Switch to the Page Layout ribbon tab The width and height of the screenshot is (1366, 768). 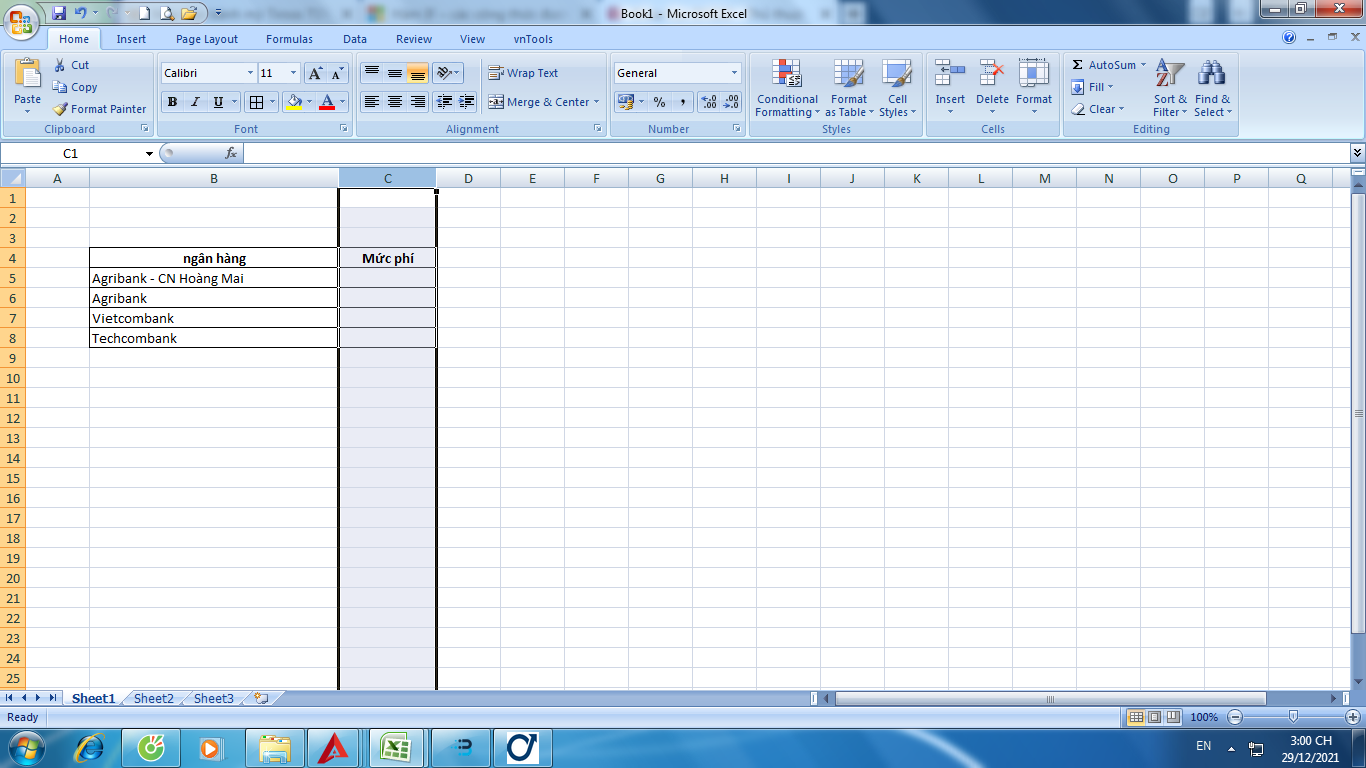[x=207, y=39]
